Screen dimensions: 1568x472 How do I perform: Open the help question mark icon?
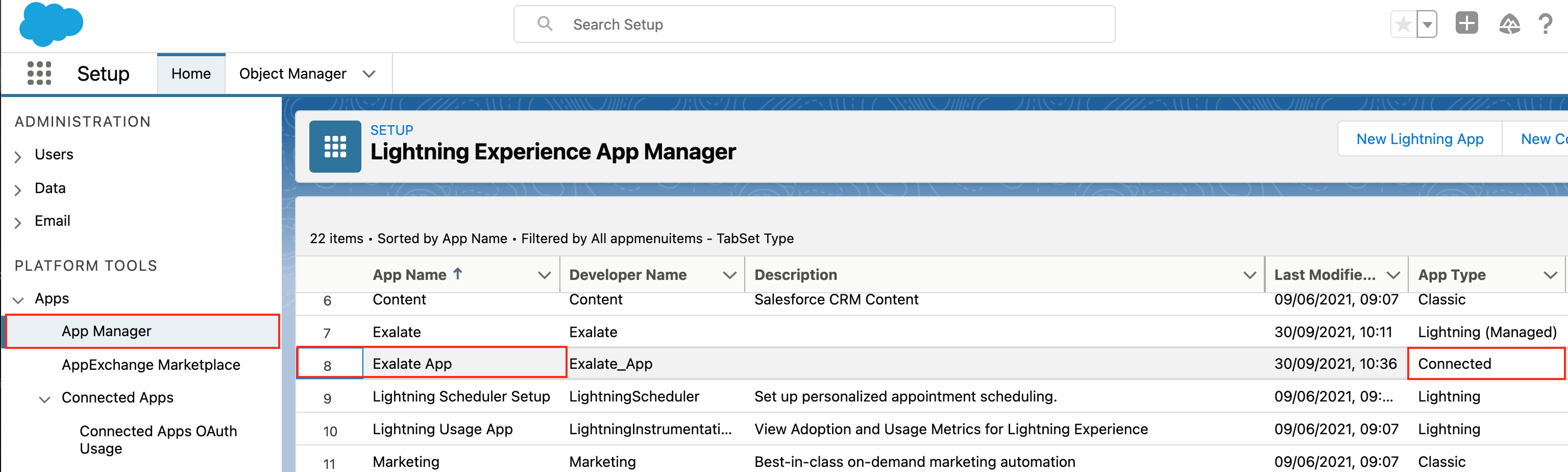1545,25
